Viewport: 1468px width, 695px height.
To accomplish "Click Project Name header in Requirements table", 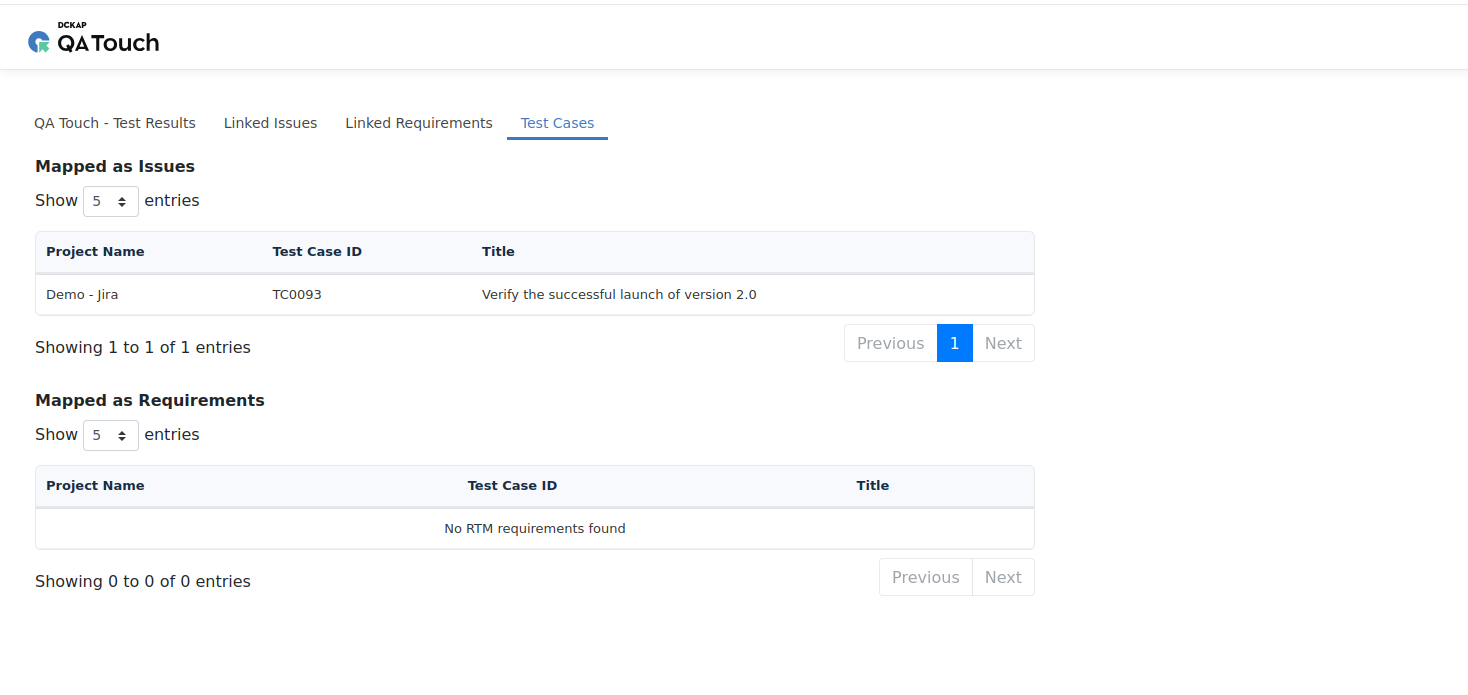I will [95, 486].
